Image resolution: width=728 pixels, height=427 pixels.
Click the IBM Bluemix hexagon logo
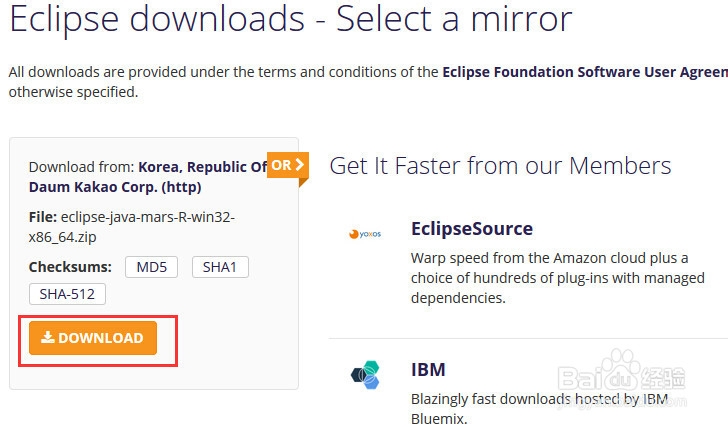click(365, 375)
